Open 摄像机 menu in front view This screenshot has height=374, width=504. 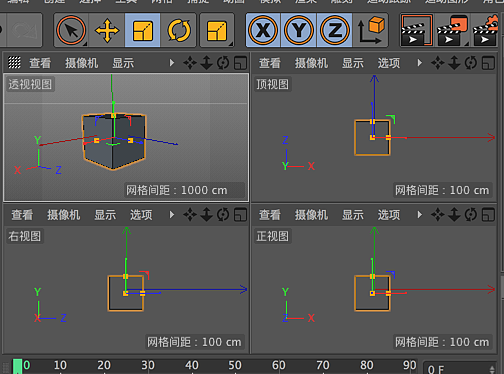click(x=311, y=215)
